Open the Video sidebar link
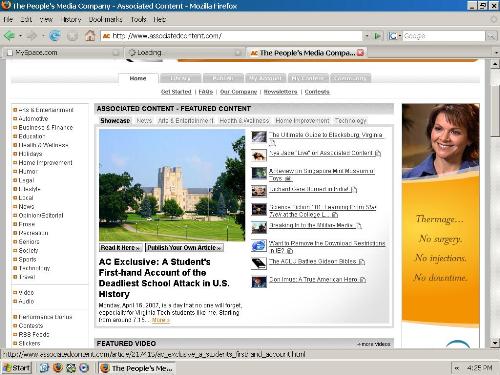This screenshot has height=375, width=500. pyautogui.click(x=26, y=292)
